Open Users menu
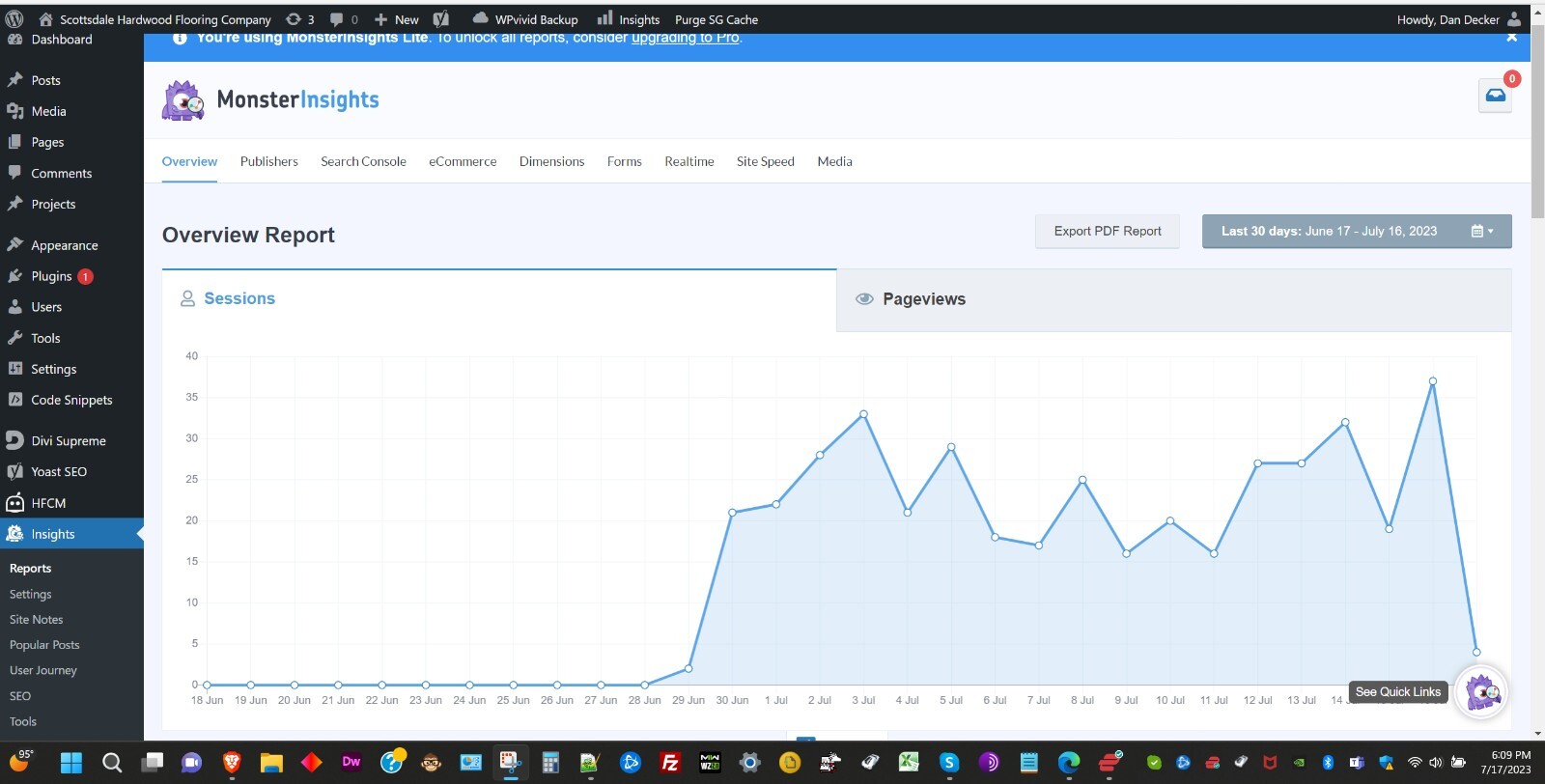Viewport: 1545px width, 784px height. click(x=71, y=307)
